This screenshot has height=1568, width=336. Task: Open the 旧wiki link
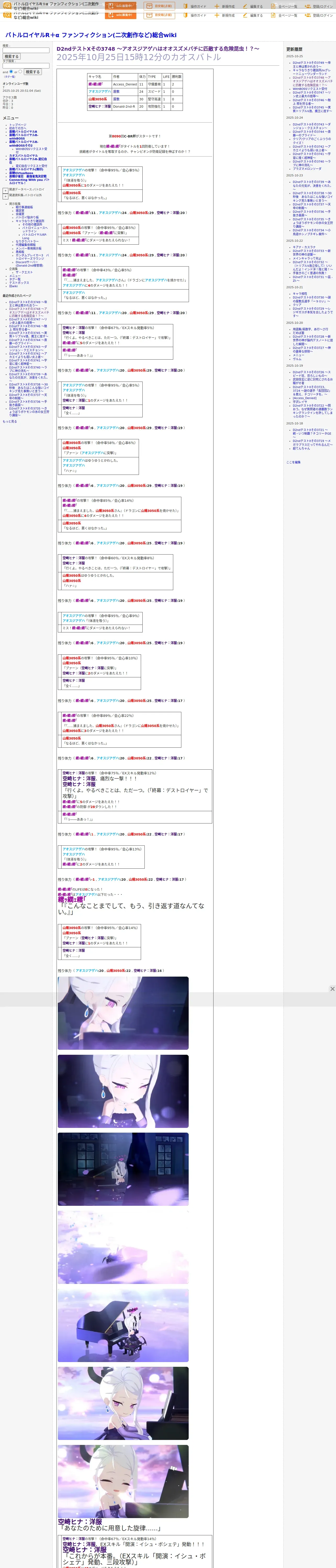click(13, 286)
